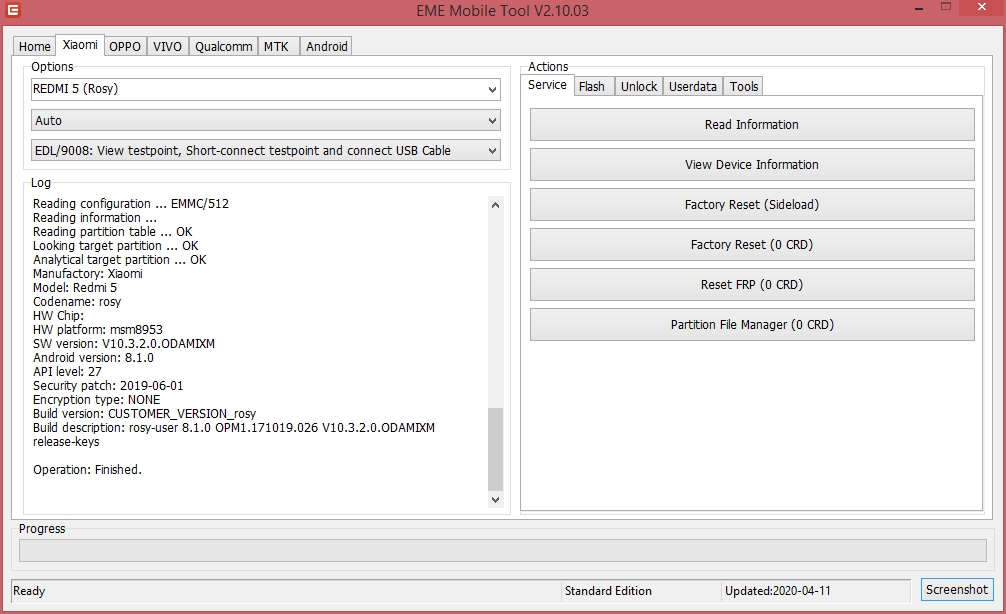This screenshot has width=1006, height=614.
Task: Switch to the VIVO tab
Action: pos(167,46)
